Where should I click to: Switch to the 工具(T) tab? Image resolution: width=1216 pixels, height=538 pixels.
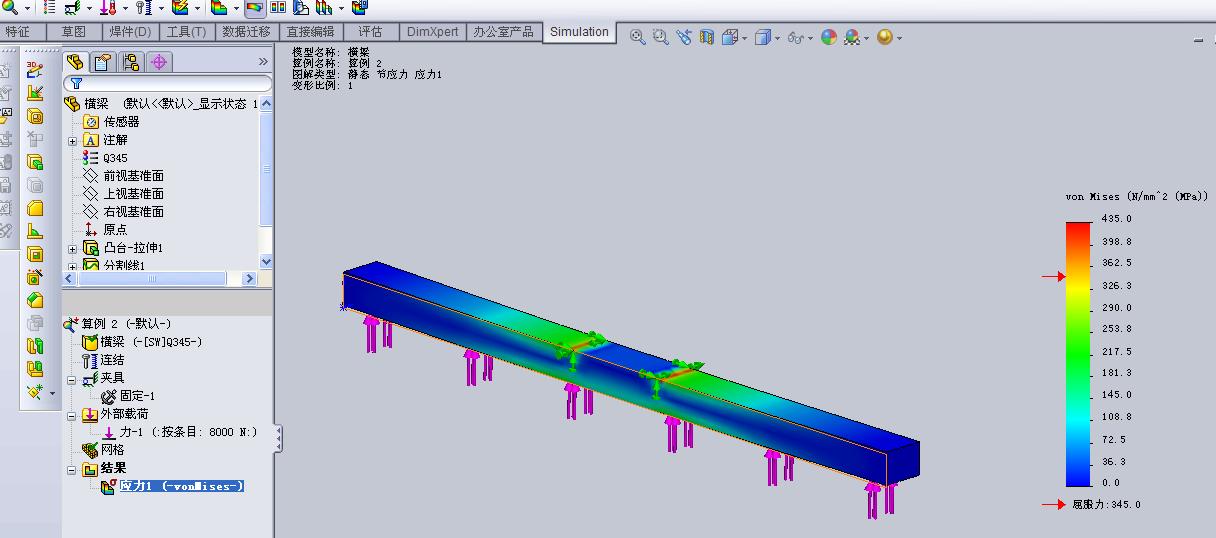(x=186, y=32)
